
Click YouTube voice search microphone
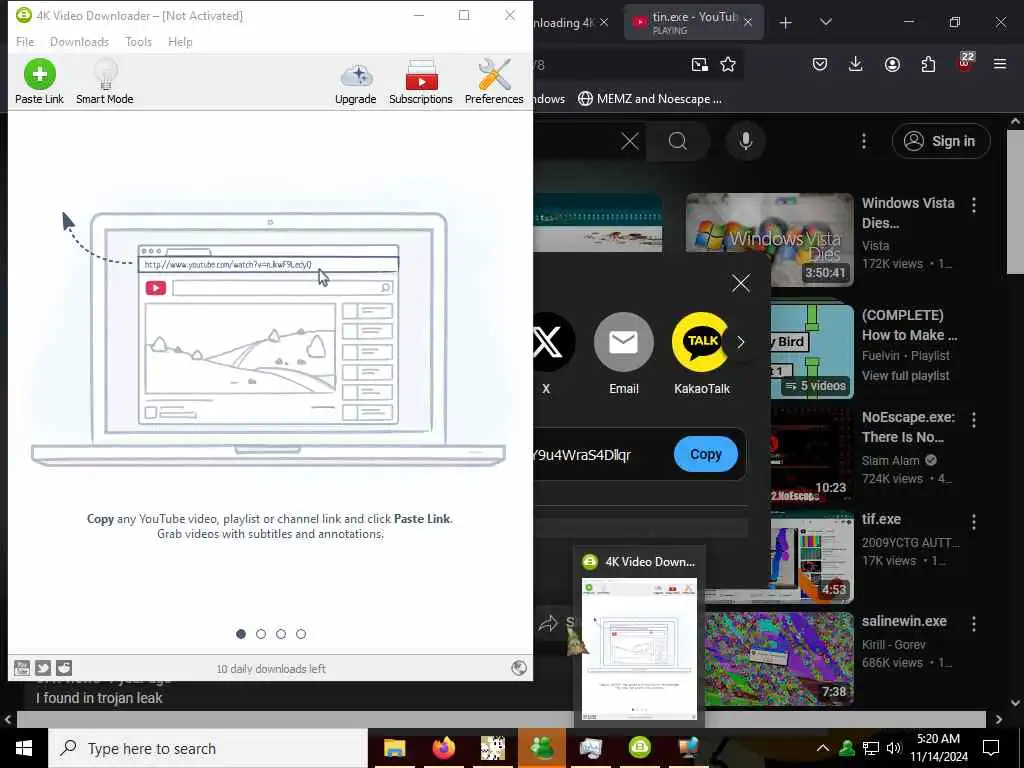pos(746,141)
